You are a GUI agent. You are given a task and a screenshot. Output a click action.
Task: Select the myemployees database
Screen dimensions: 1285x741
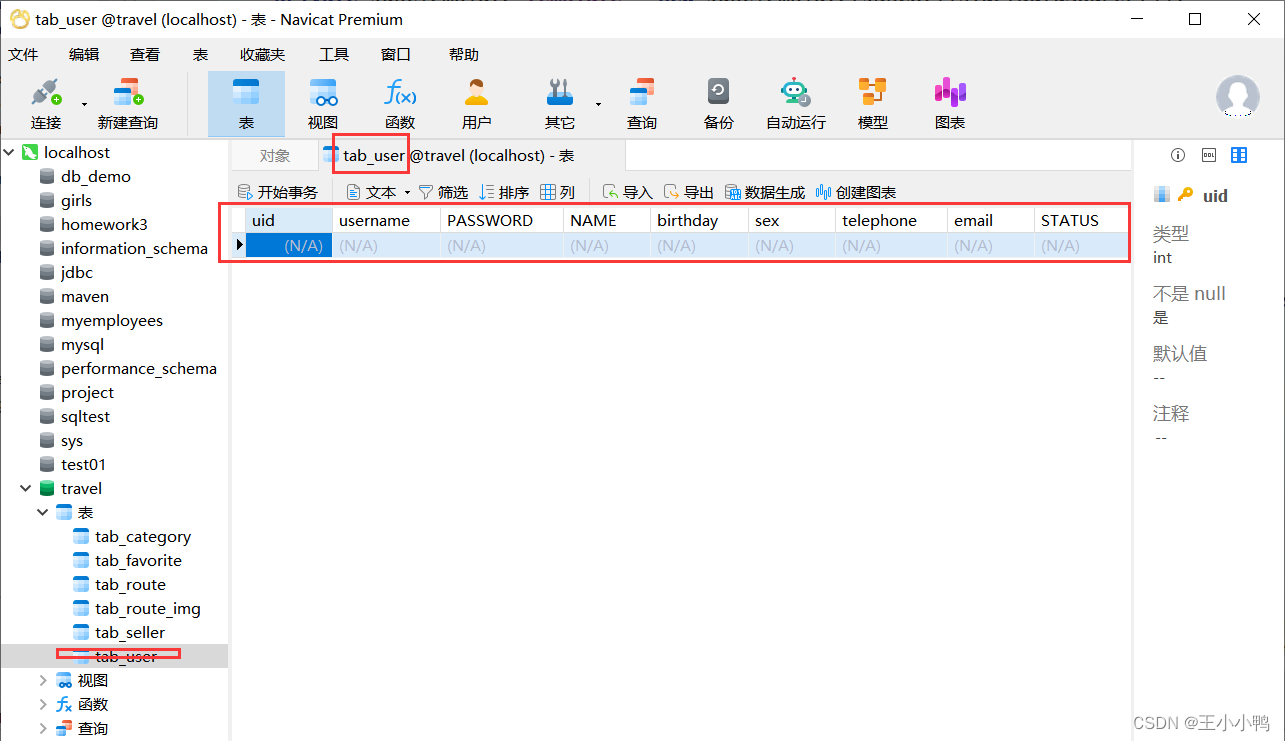tap(112, 320)
